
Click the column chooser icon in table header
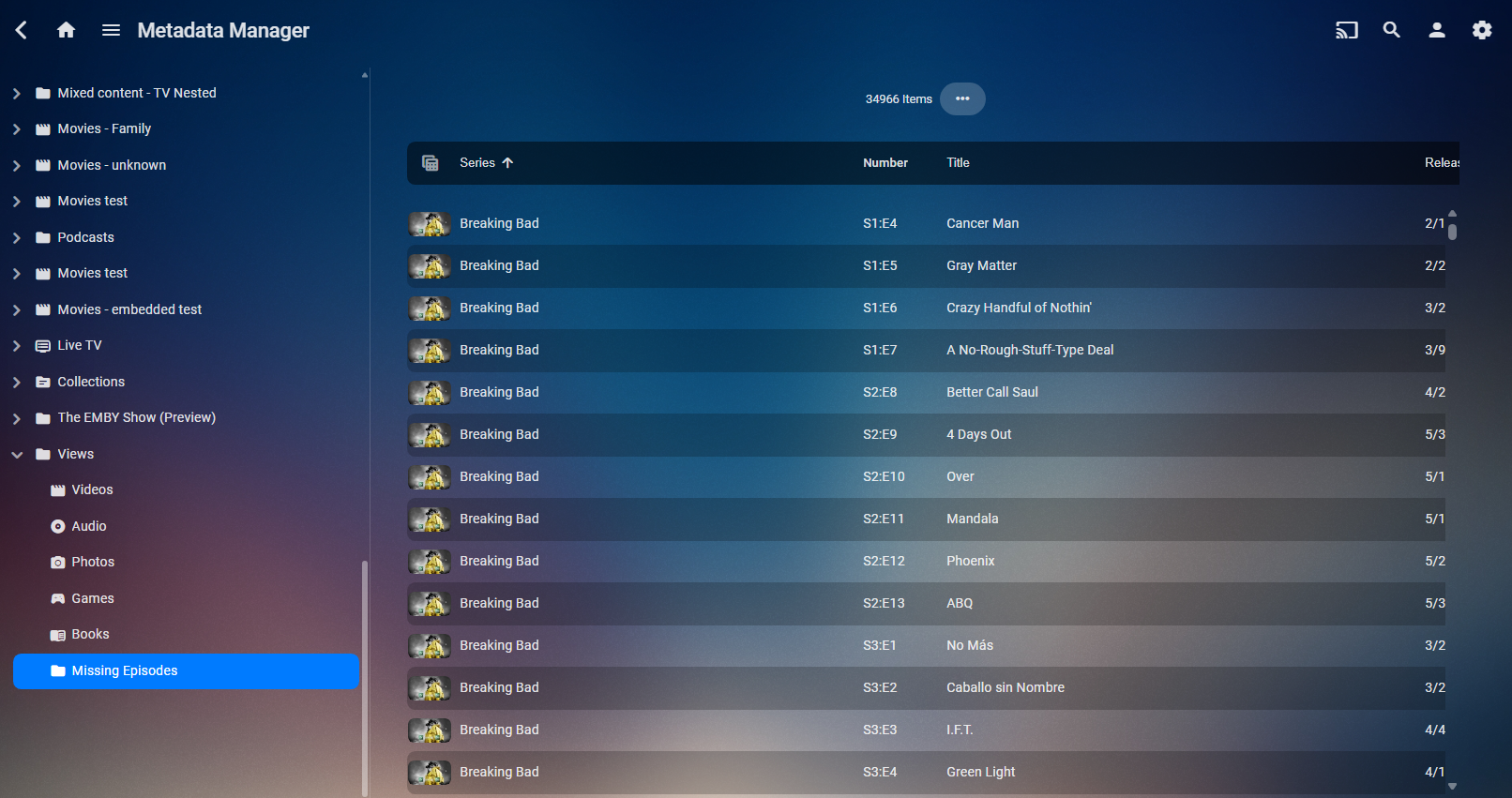coord(431,163)
